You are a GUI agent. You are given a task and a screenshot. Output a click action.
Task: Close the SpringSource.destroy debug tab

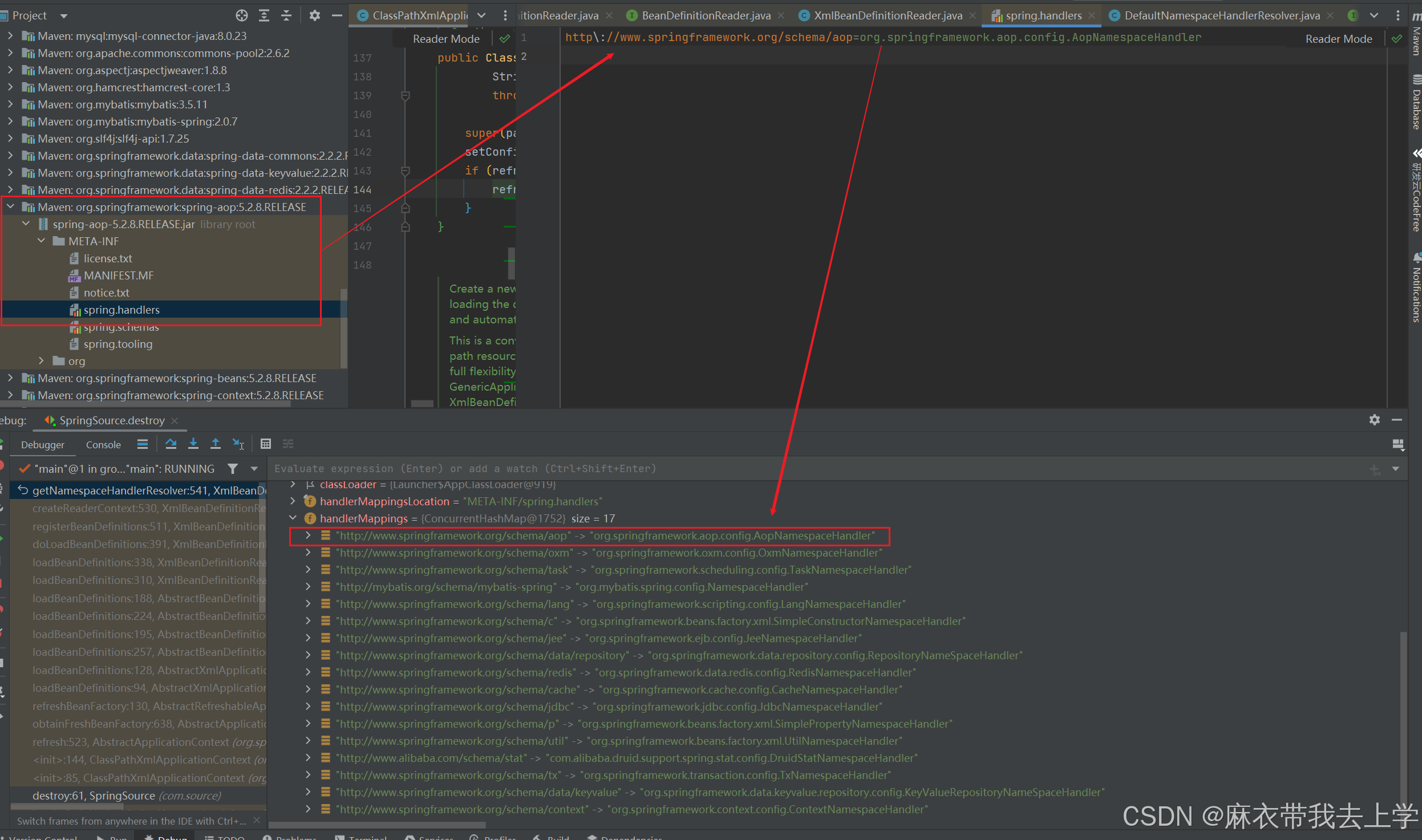pos(175,421)
